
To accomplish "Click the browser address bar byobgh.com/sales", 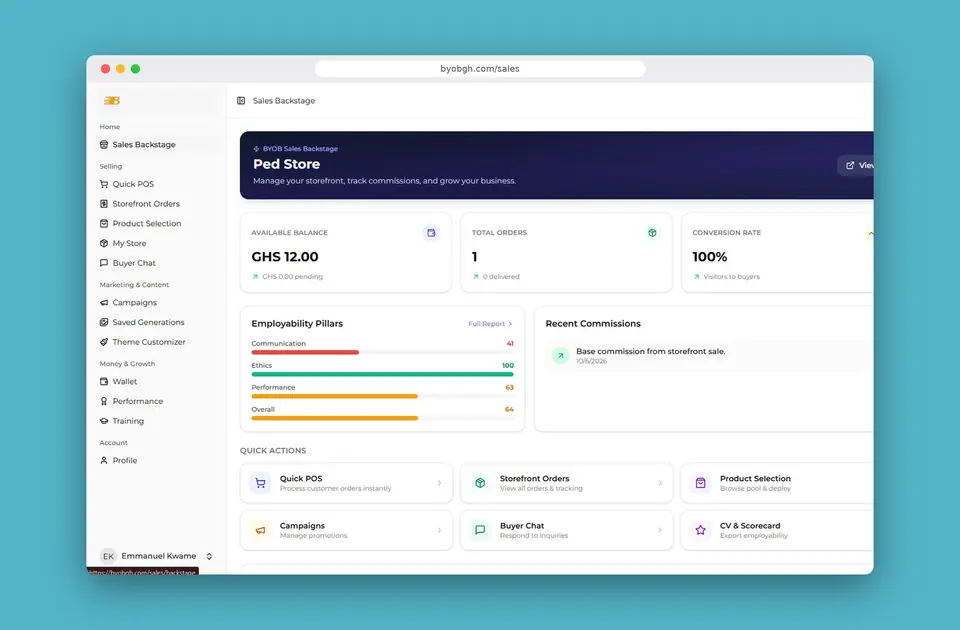I will (x=480, y=69).
